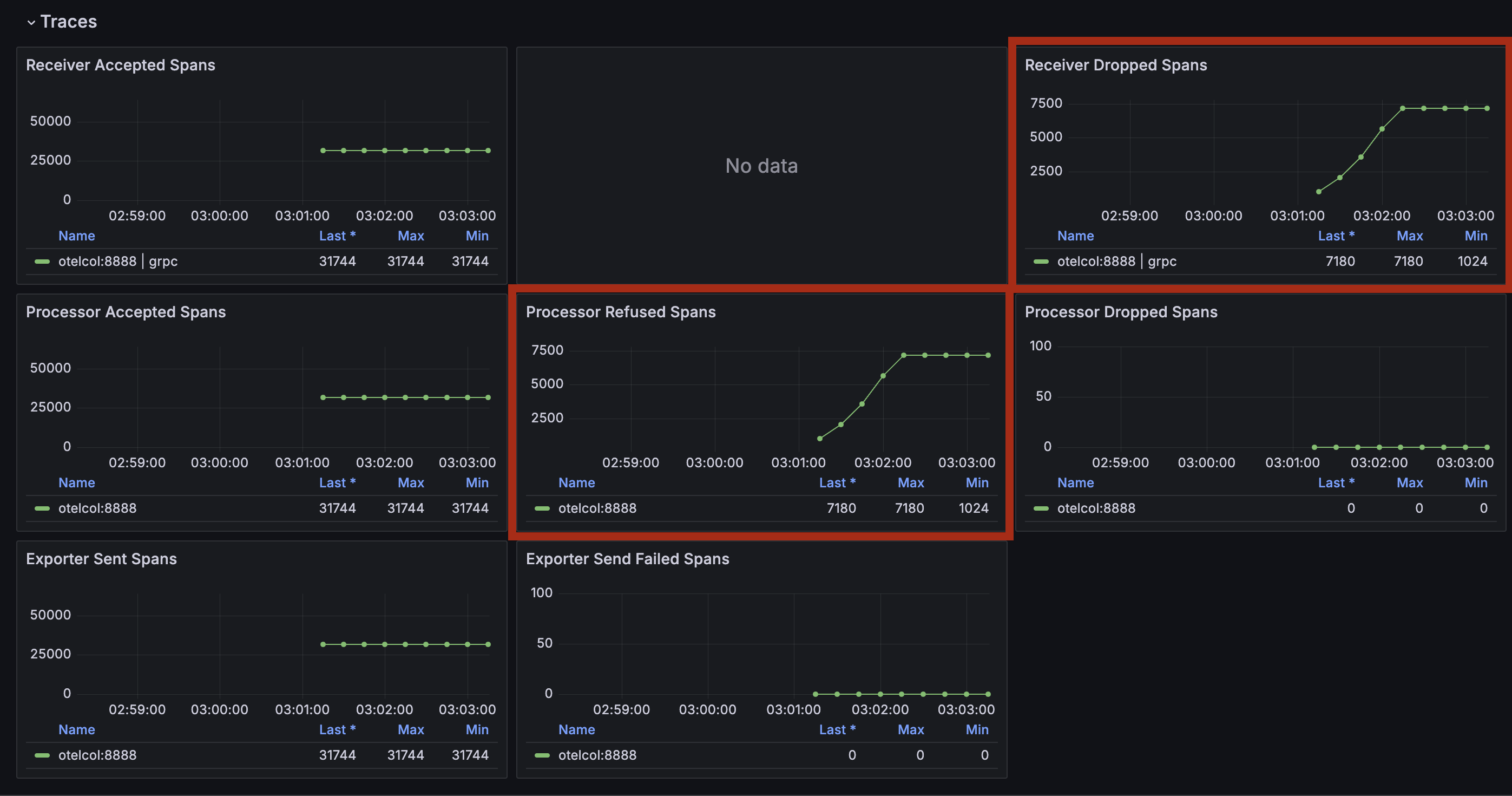Toggle otelcol:8888 series in Exporter Sent Spans legend

coord(97,755)
